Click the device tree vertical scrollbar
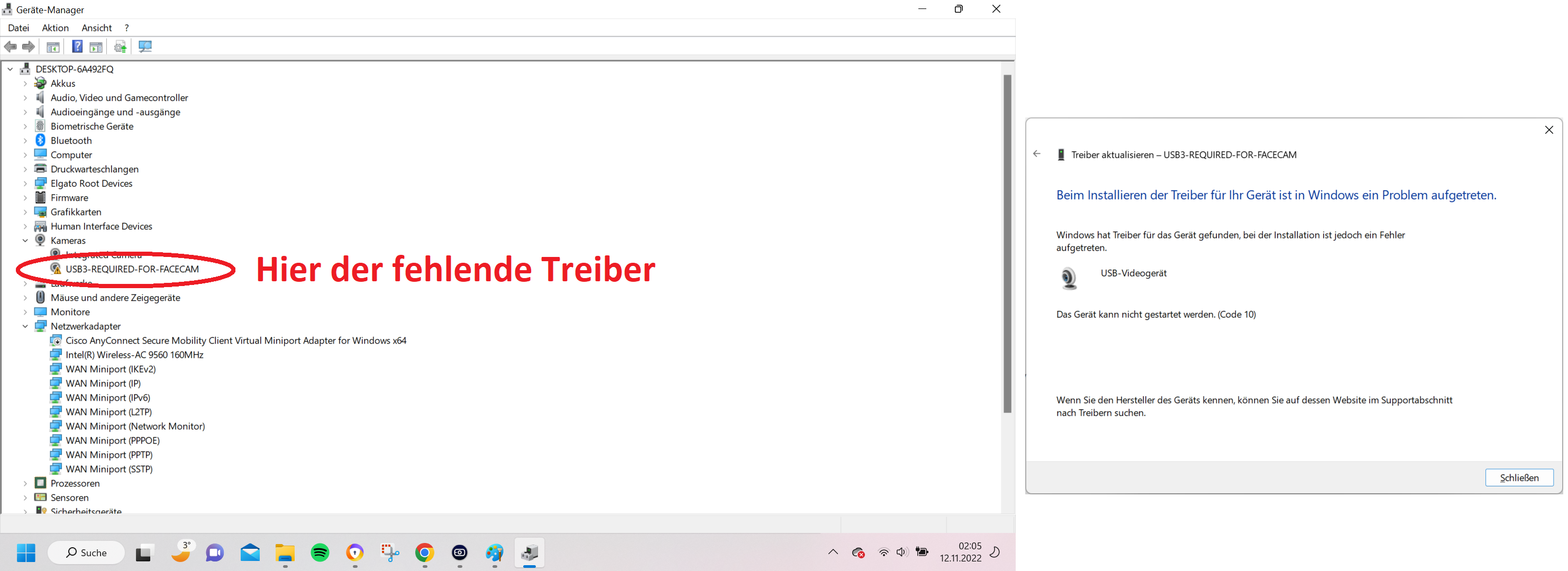This screenshot has width=1568, height=571. click(1007, 243)
